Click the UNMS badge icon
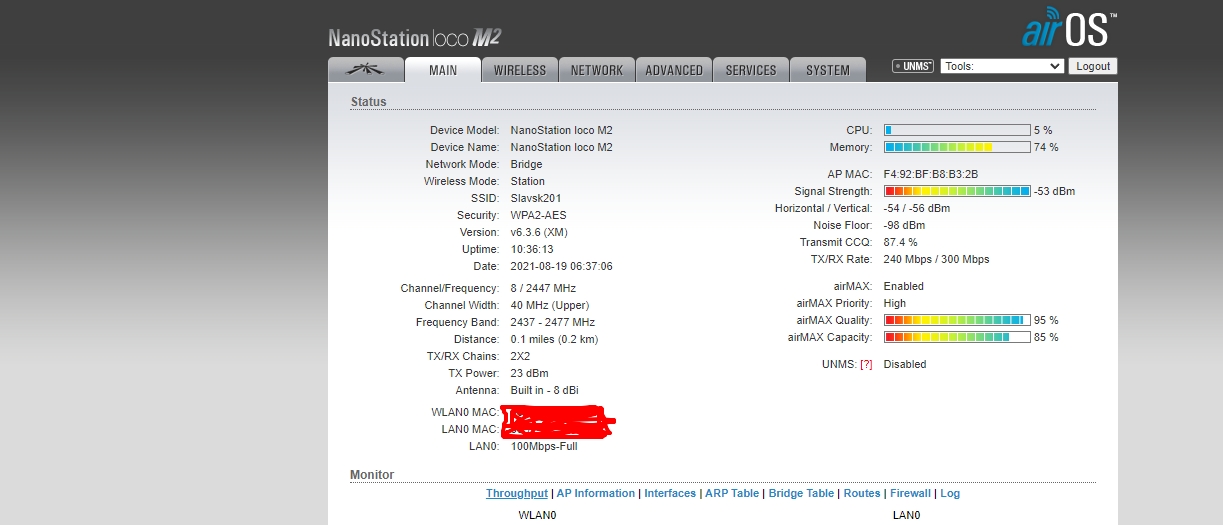Image resolution: width=1223 pixels, height=525 pixels. [x=912, y=66]
